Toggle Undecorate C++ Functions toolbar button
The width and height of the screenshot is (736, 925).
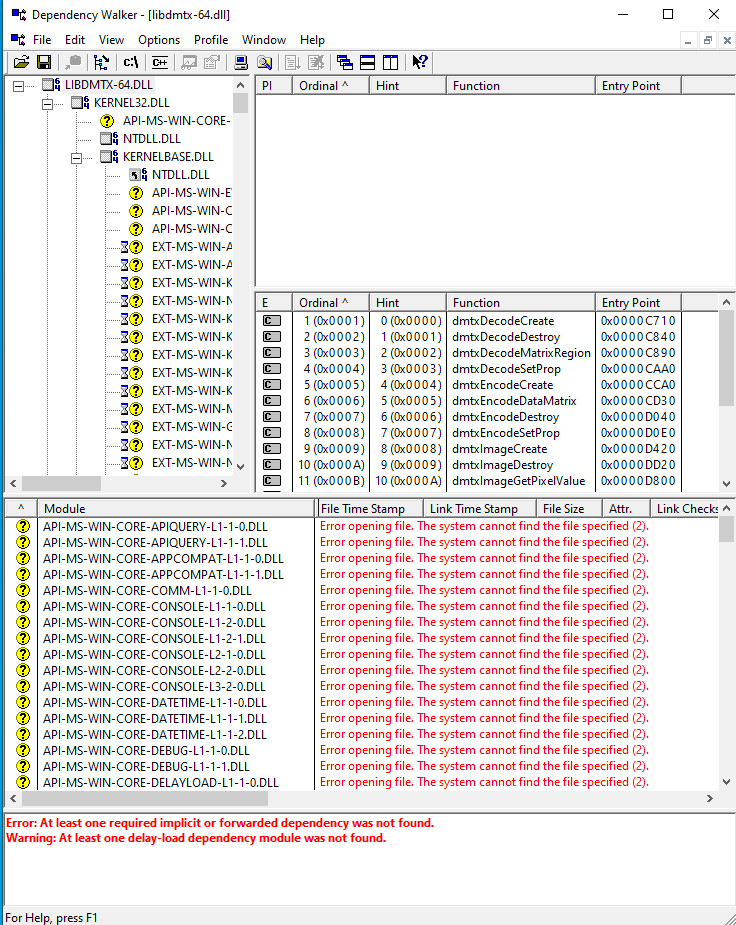click(x=159, y=62)
